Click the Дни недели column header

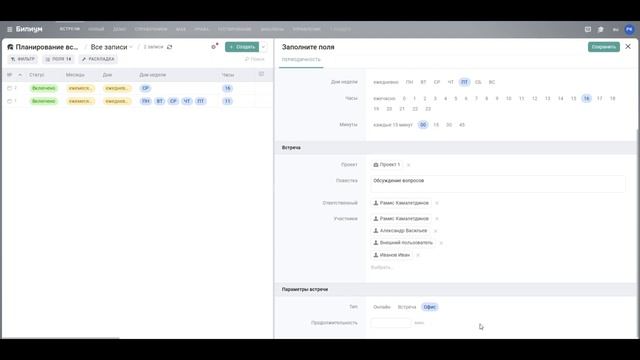coord(153,75)
